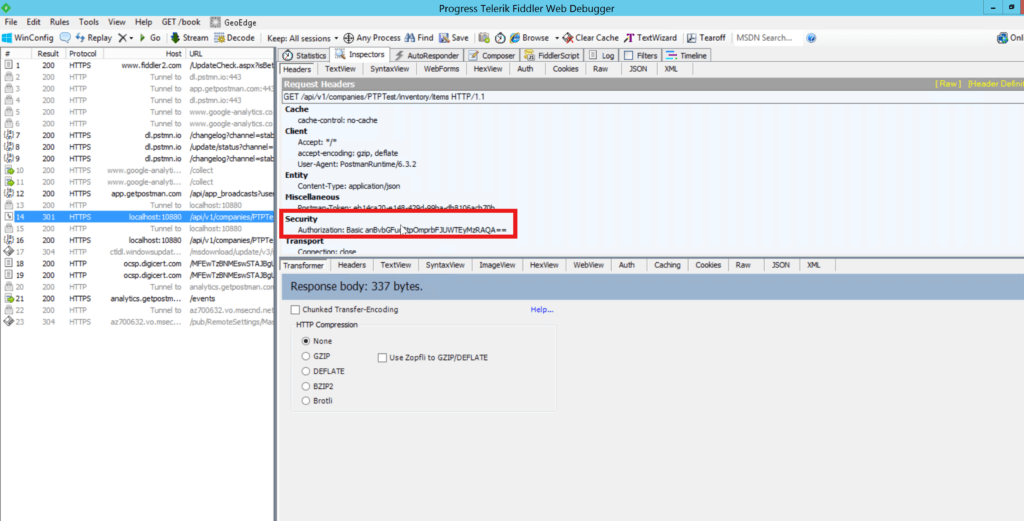Open request TextView inspector tab
The height and width of the screenshot is (521, 1024).
[340, 69]
